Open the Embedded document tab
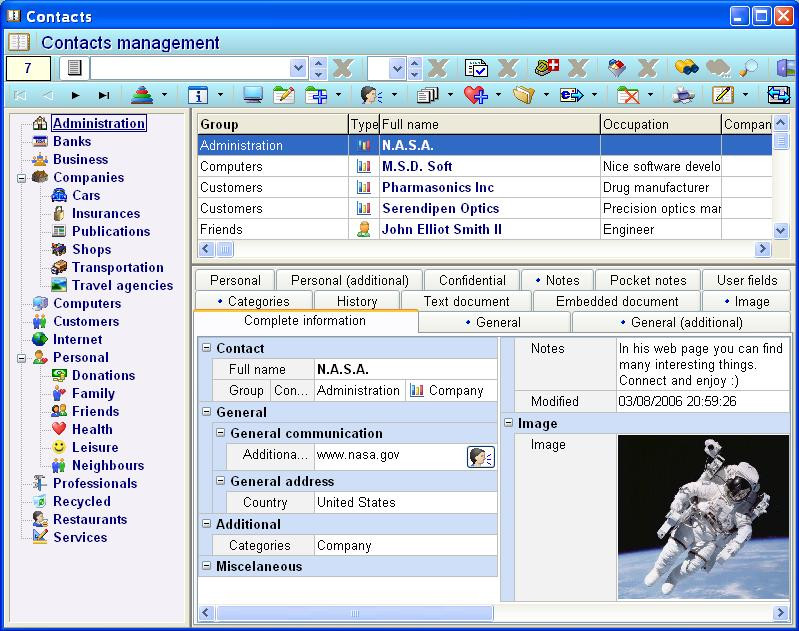799x631 pixels. click(x=617, y=301)
